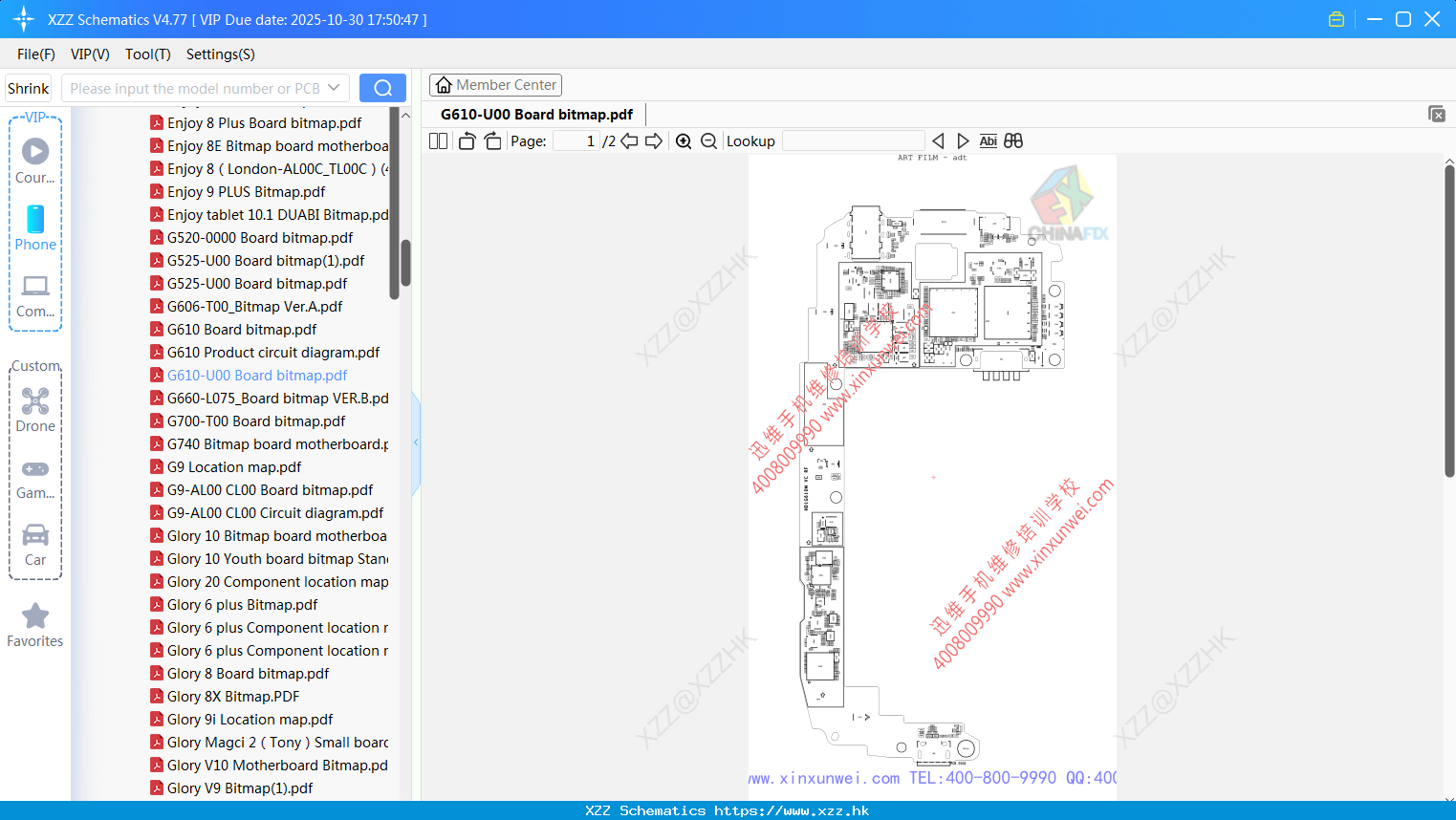
Task: Select the Phone category
Action: coord(35,228)
